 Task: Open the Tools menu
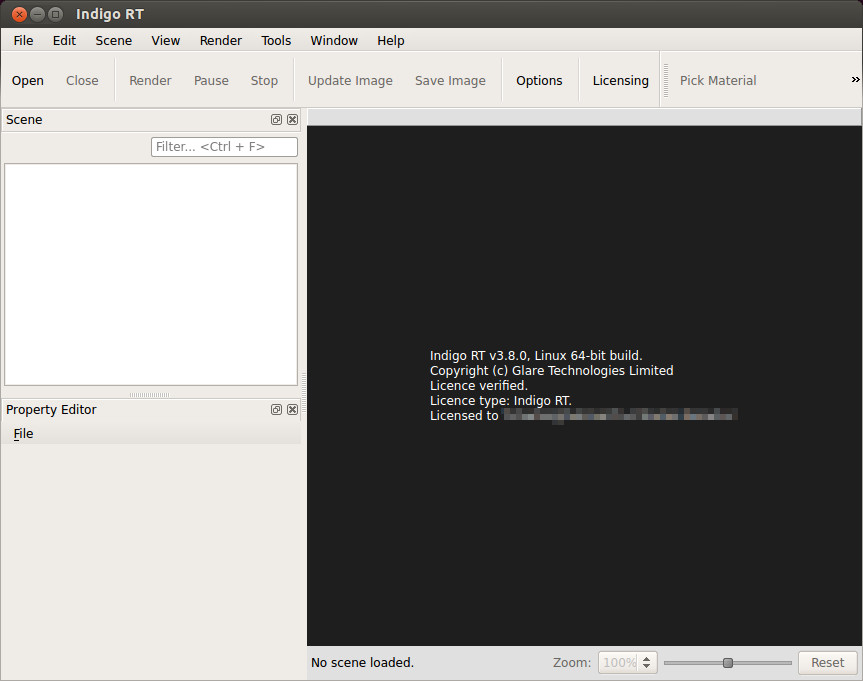click(x=276, y=41)
